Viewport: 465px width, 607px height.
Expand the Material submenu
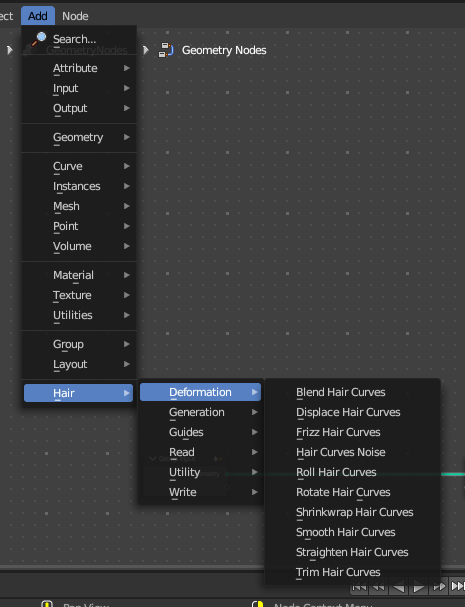(x=79, y=275)
